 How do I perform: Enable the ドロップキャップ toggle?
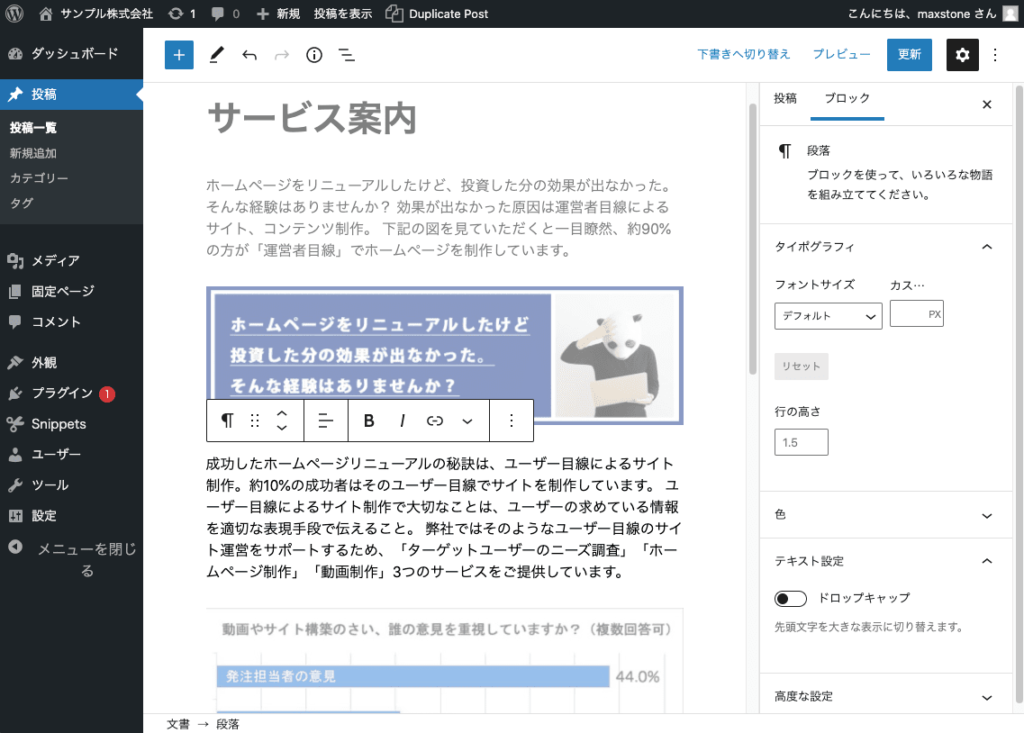point(790,598)
